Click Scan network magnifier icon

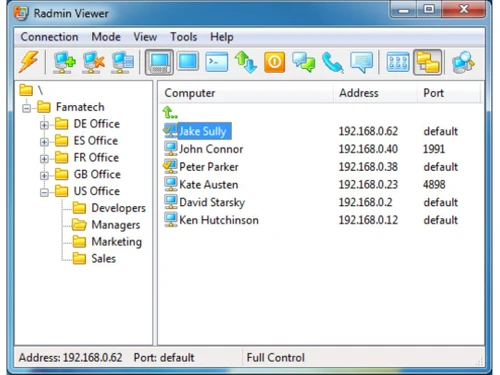pos(463,62)
